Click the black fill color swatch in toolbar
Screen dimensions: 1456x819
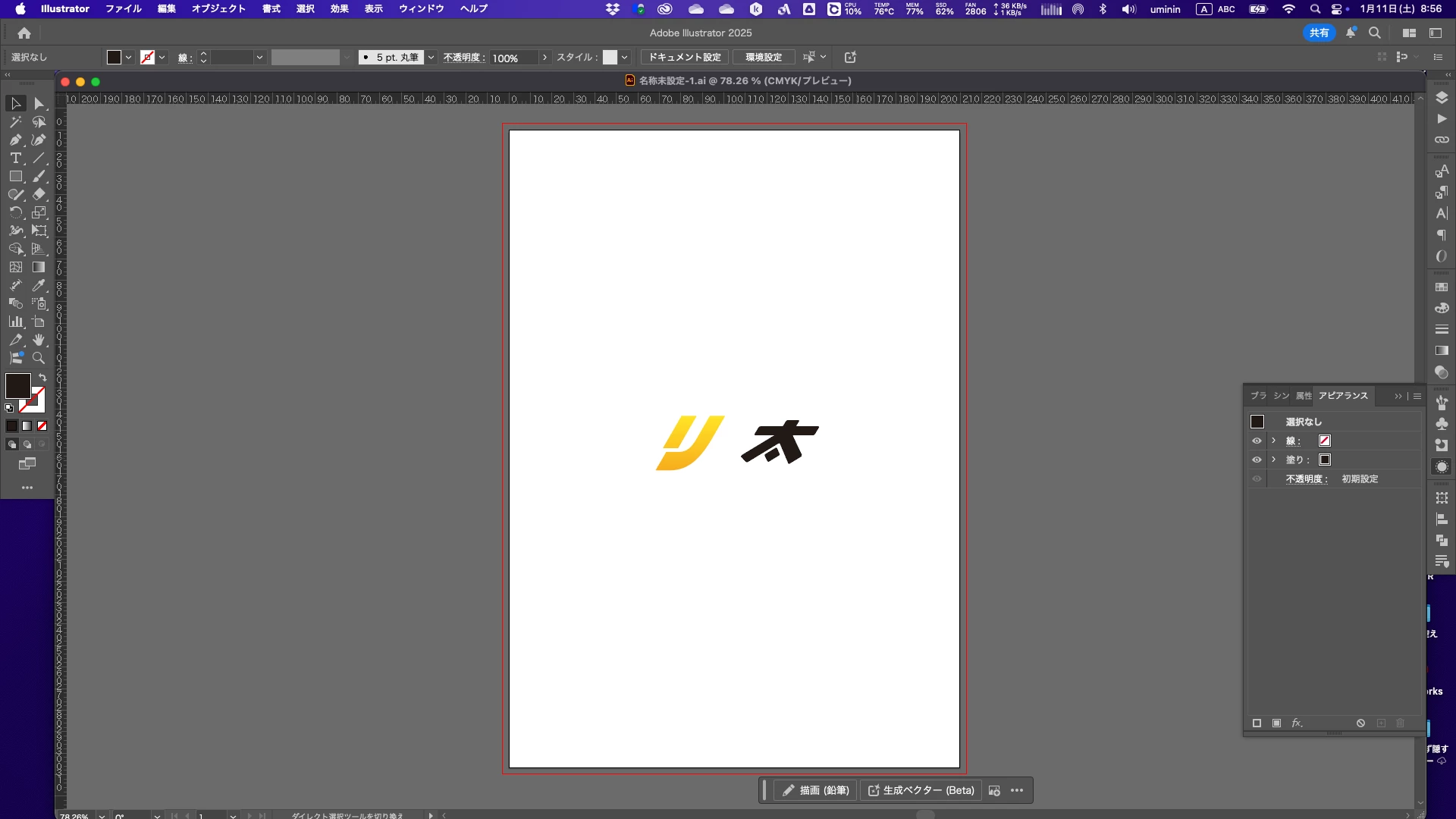17,385
